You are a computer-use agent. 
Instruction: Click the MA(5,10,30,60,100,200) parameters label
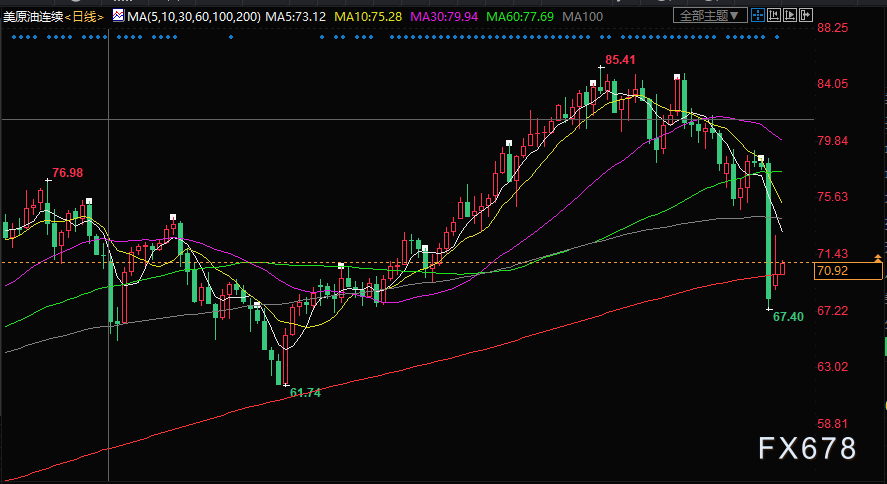coord(194,16)
